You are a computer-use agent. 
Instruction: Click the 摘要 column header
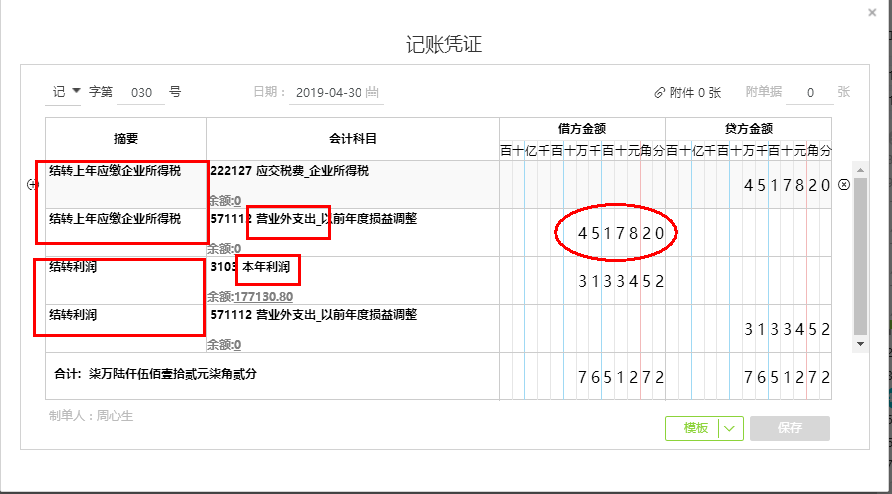[126, 139]
